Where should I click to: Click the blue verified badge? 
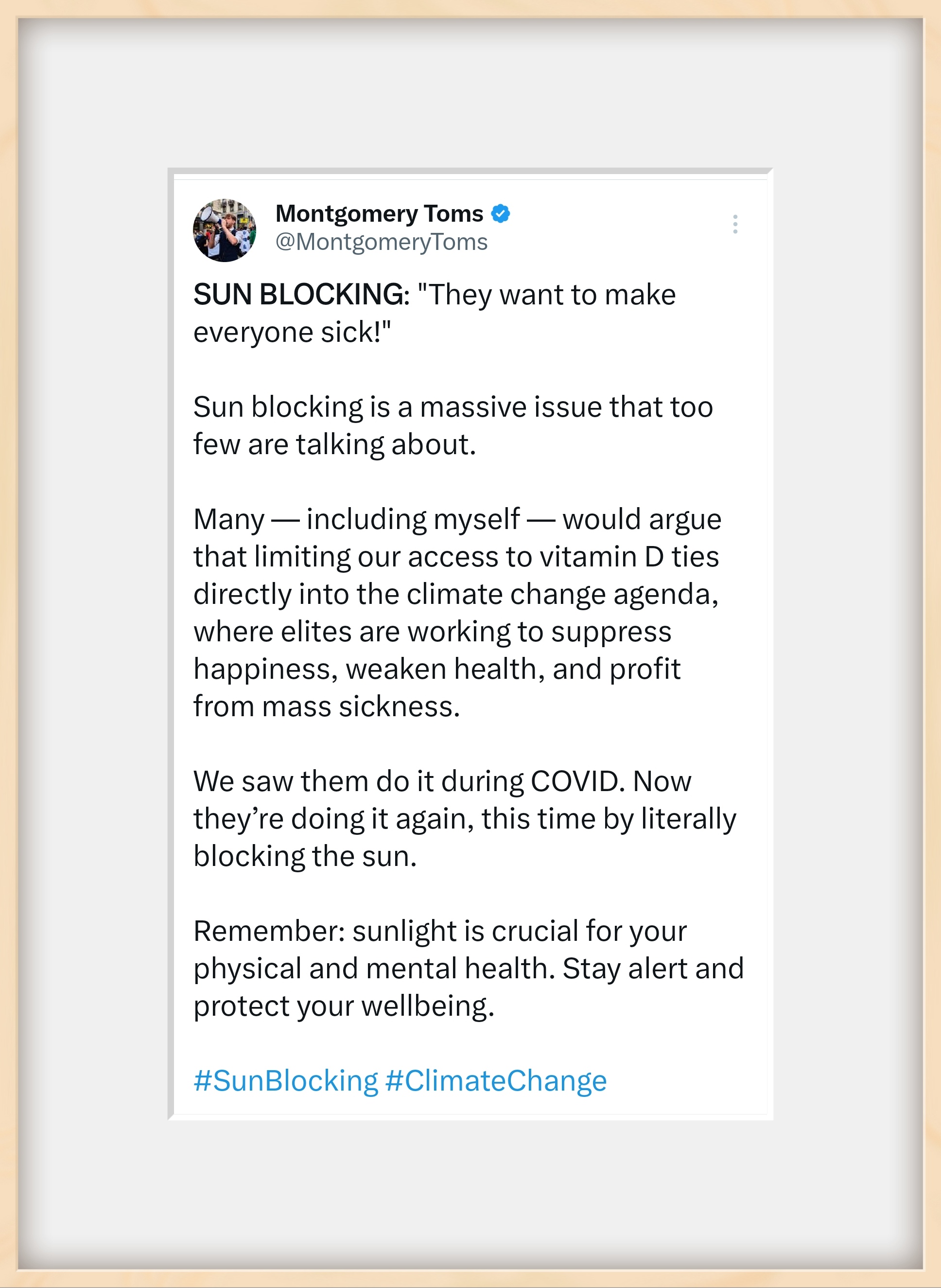pos(500,213)
